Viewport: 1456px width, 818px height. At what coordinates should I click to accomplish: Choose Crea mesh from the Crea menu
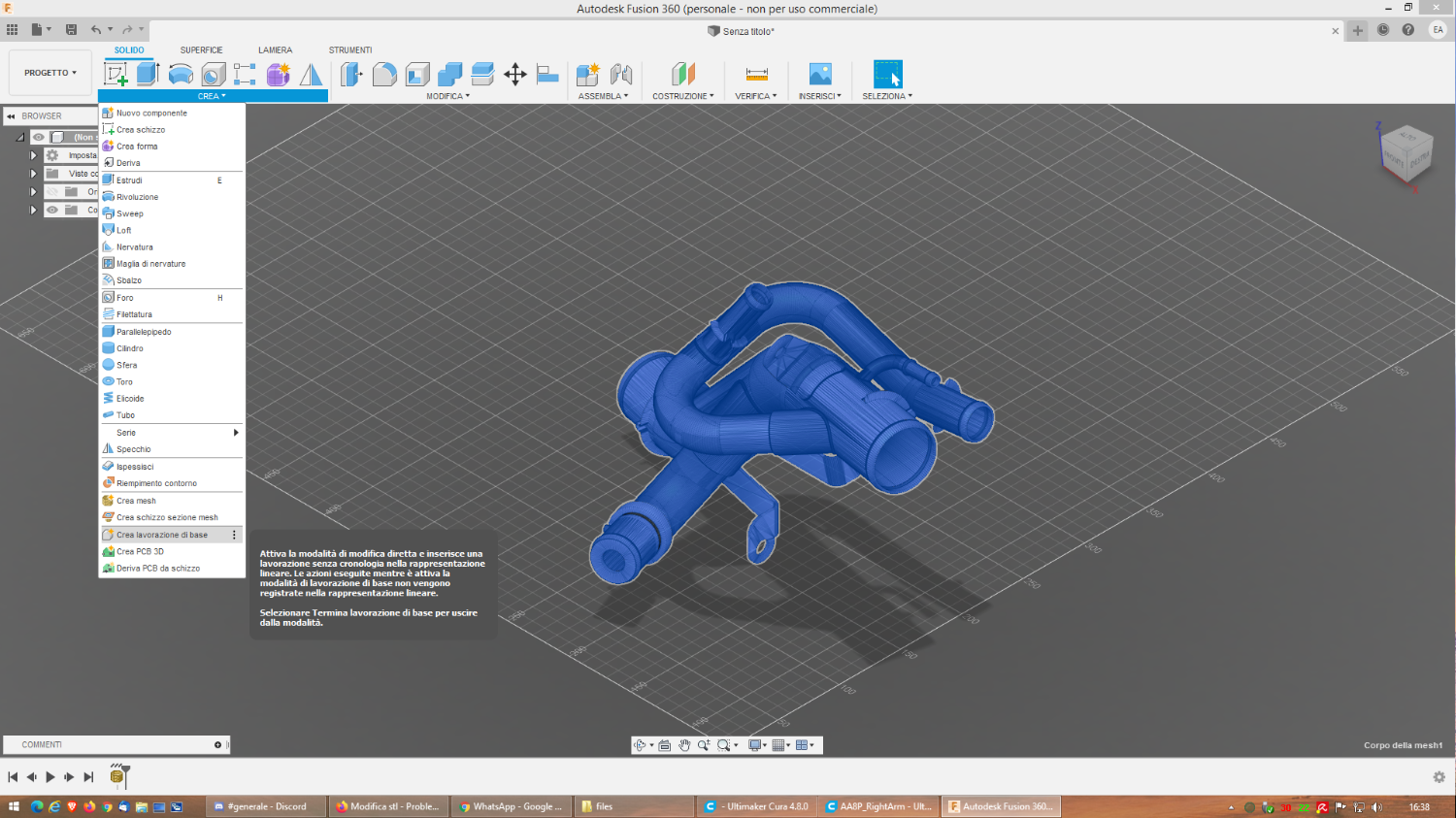point(136,501)
